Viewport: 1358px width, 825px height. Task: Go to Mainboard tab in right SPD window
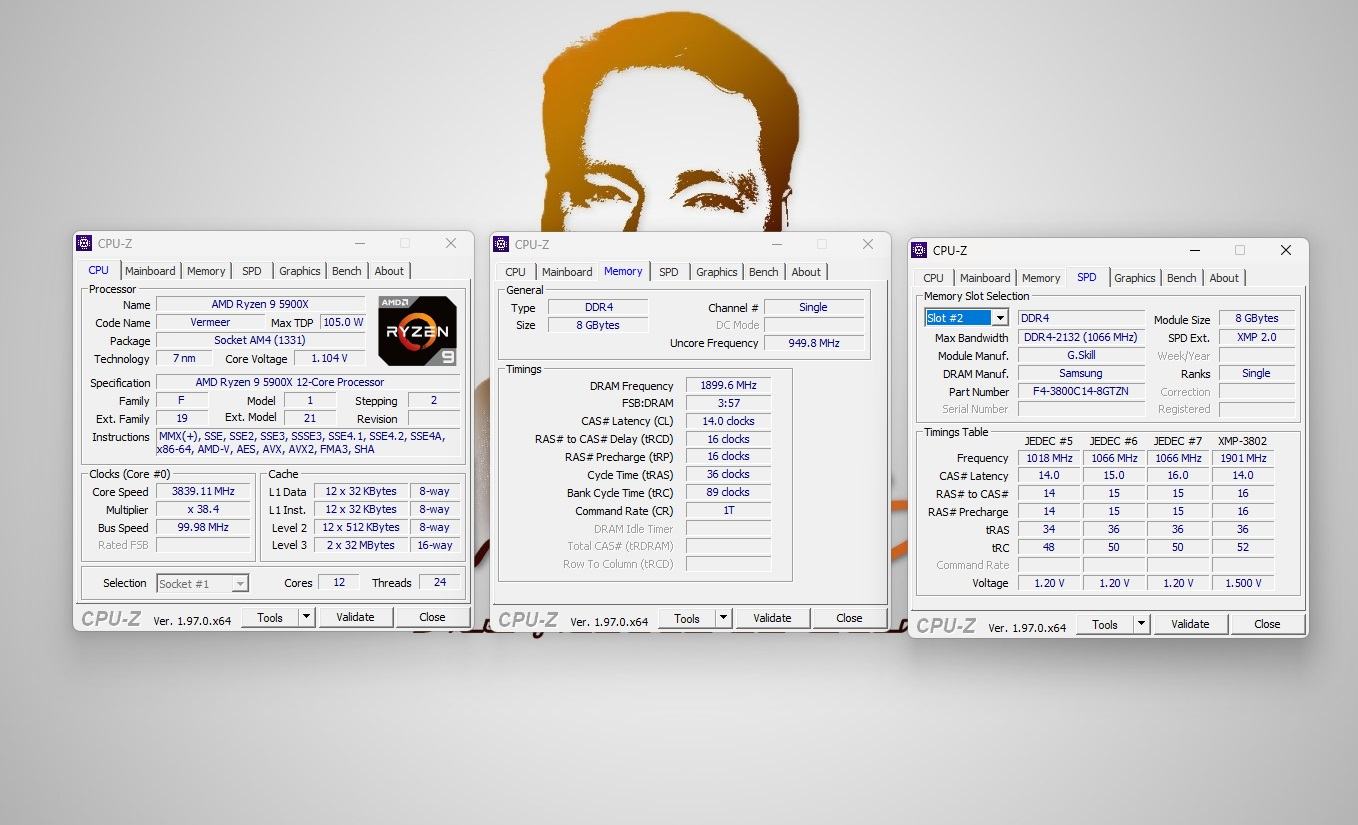coord(985,278)
